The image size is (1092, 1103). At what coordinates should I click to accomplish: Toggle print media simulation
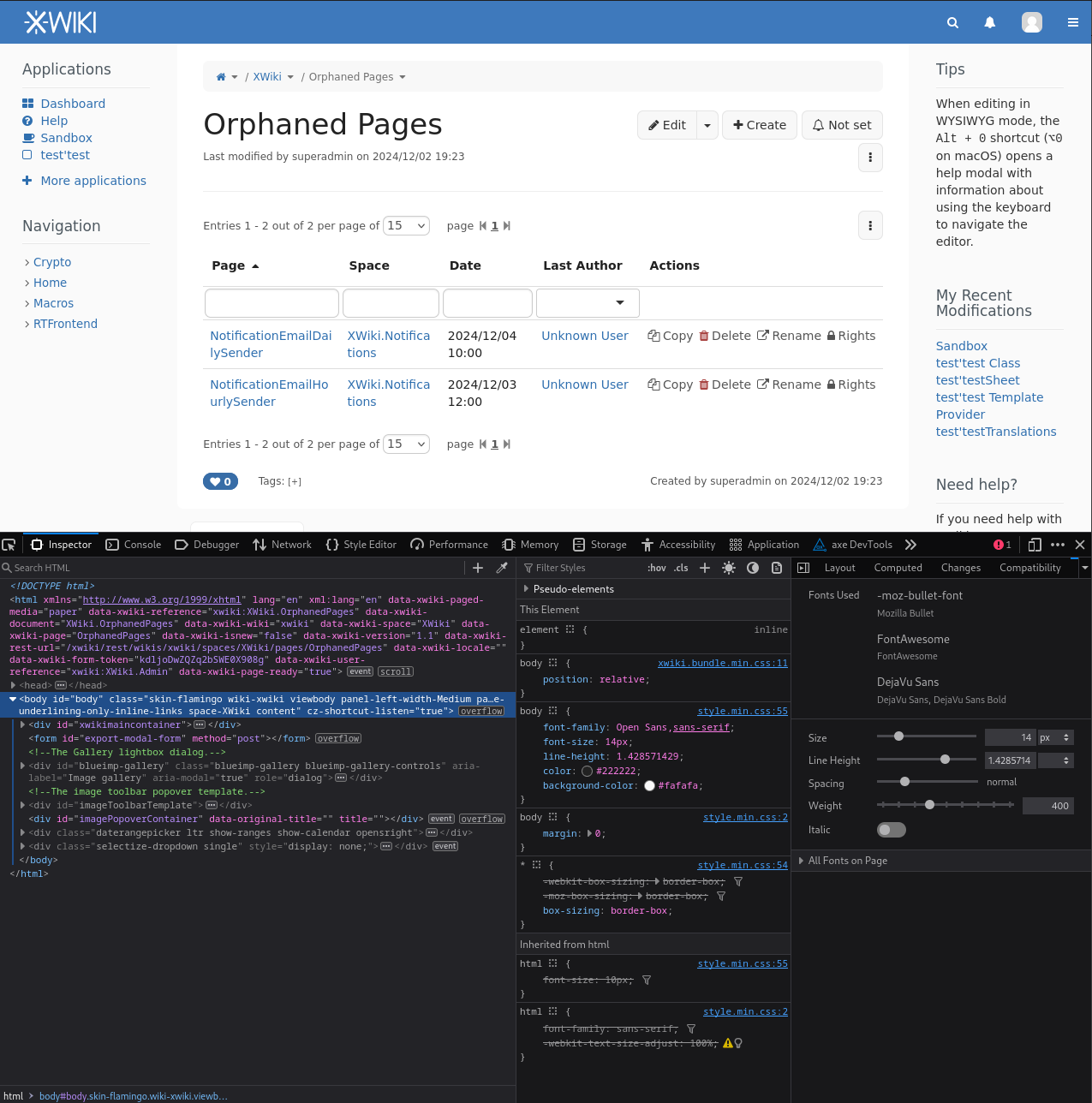click(777, 568)
